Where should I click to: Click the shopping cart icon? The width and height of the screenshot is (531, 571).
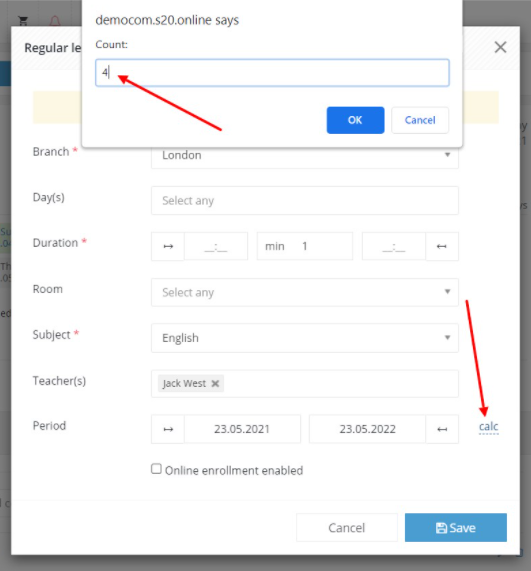point(23,21)
